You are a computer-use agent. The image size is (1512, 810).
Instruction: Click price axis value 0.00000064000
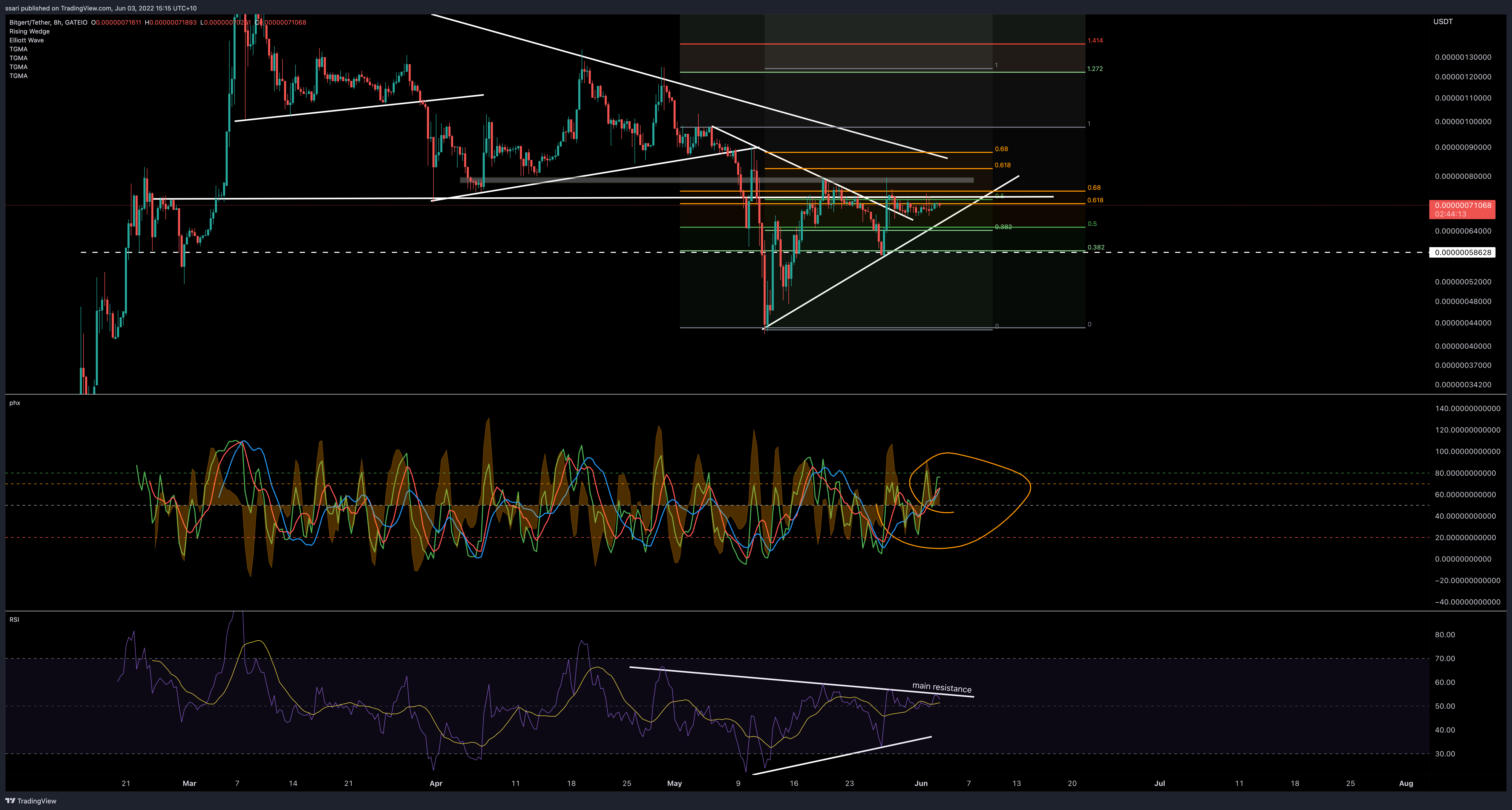[x=1463, y=231]
